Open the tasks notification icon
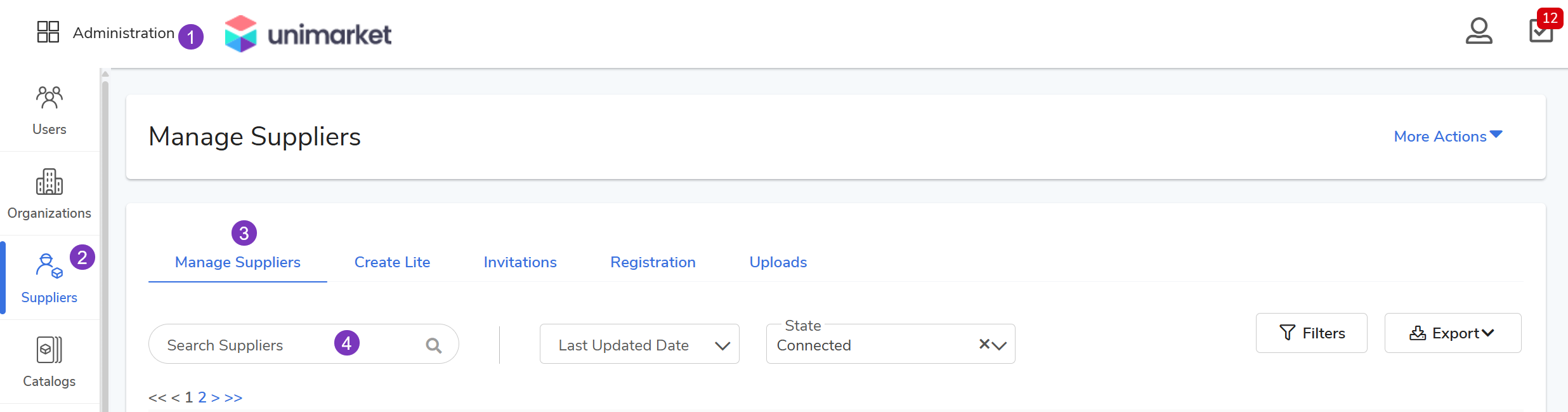The width and height of the screenshot is (1568, 412). tap(1541, 31)
